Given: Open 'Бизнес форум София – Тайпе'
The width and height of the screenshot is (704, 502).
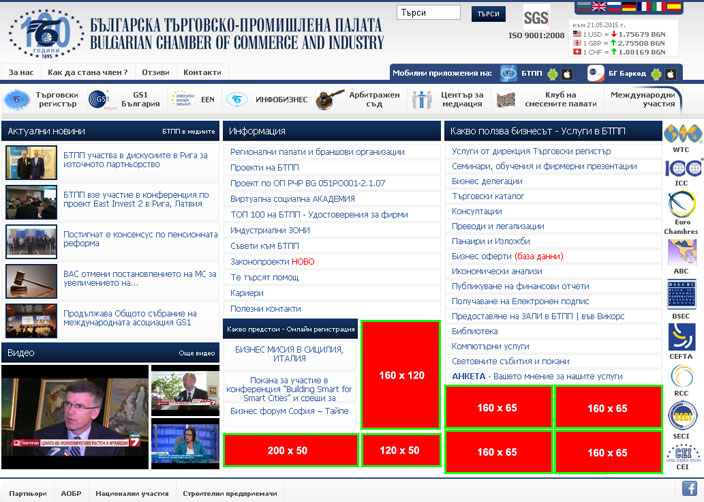Looking at the screenshot, I should coord(290,411).
